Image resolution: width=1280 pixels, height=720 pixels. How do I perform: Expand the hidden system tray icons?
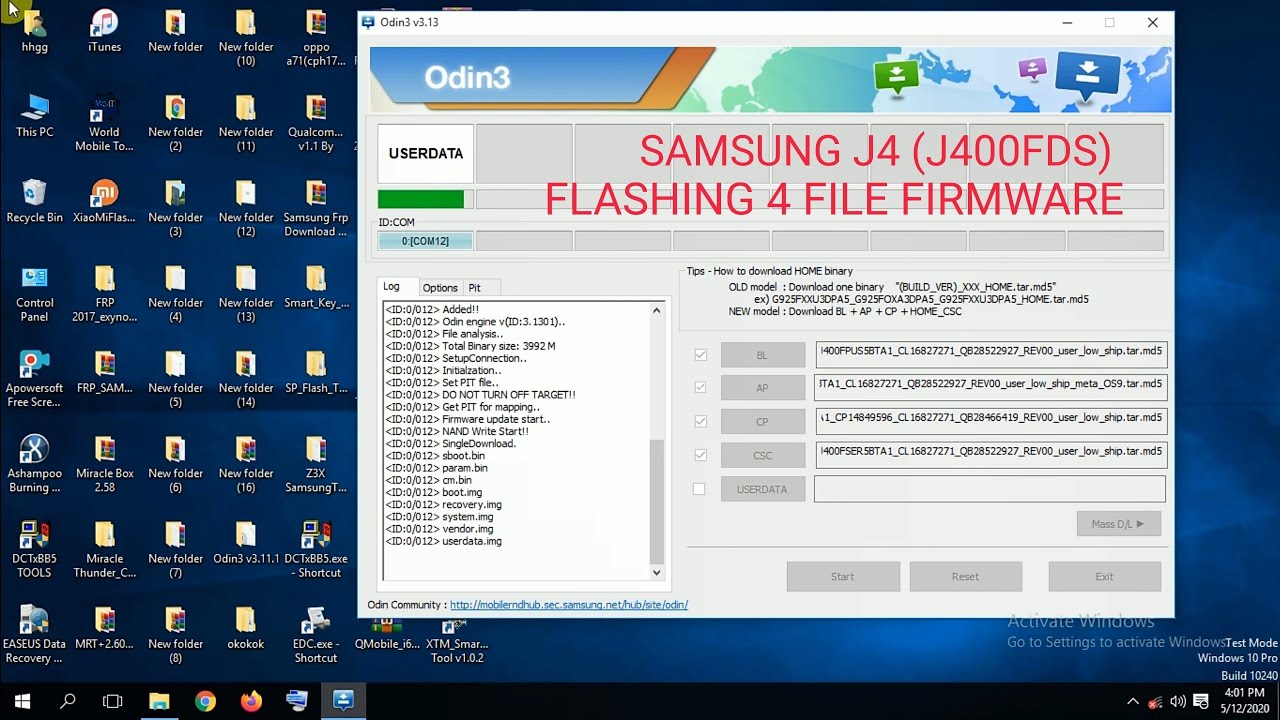tap(1132, 701)
